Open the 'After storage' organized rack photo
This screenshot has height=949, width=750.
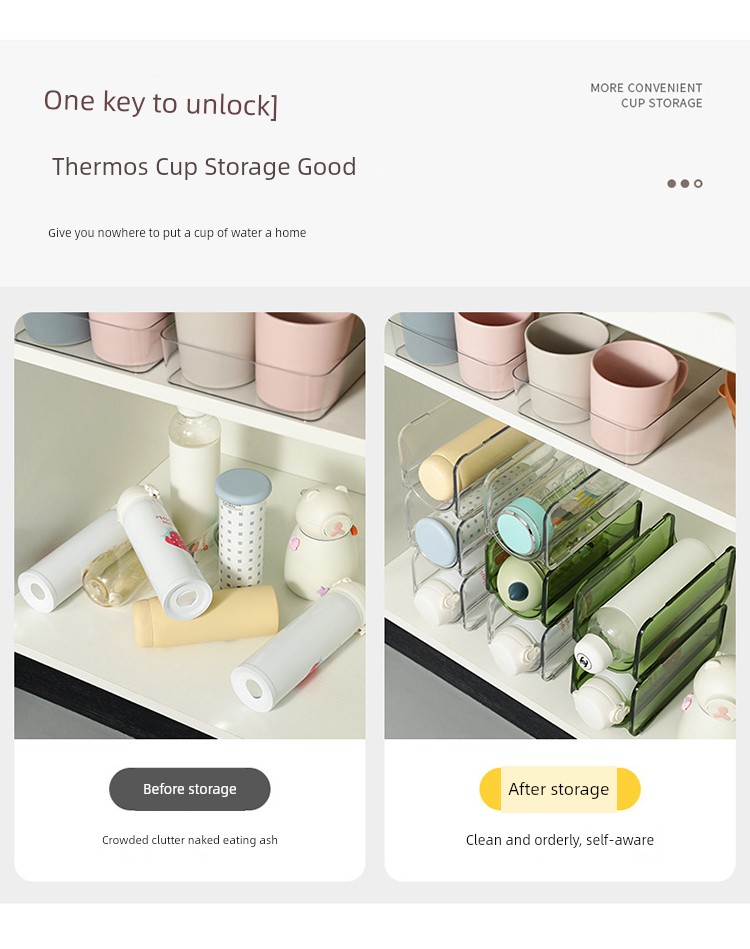coord(560,525)
